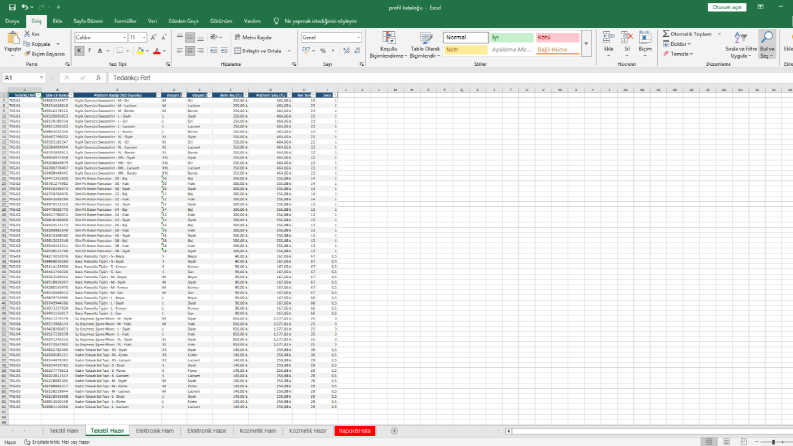Cut selection with Kes scissors

32,34
